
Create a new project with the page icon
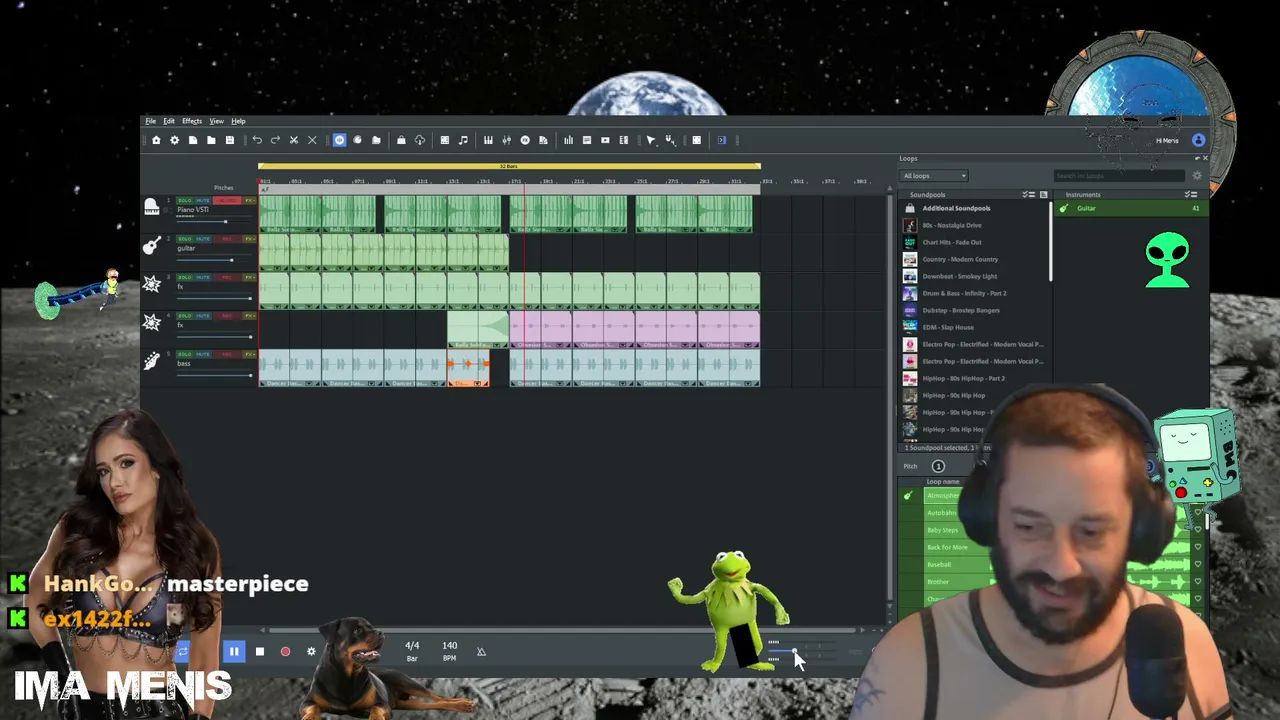point(193,140)
